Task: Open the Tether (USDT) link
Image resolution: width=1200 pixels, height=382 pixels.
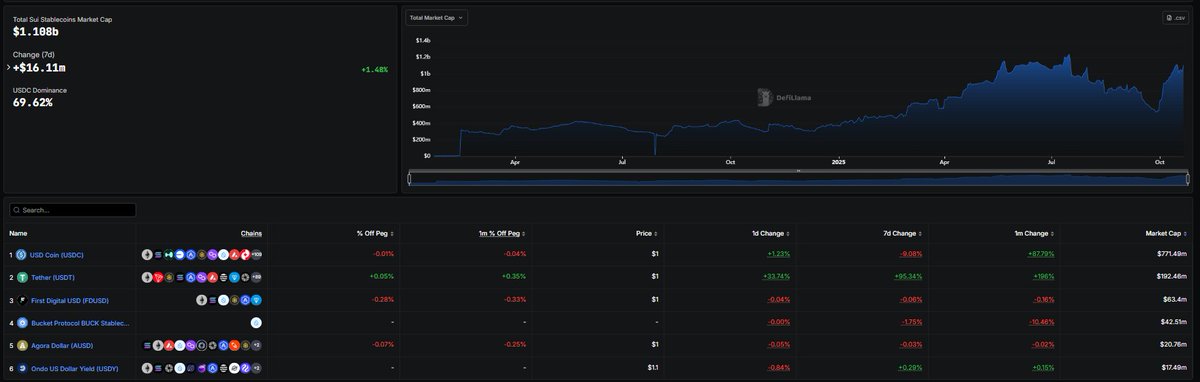Action: 53,277
